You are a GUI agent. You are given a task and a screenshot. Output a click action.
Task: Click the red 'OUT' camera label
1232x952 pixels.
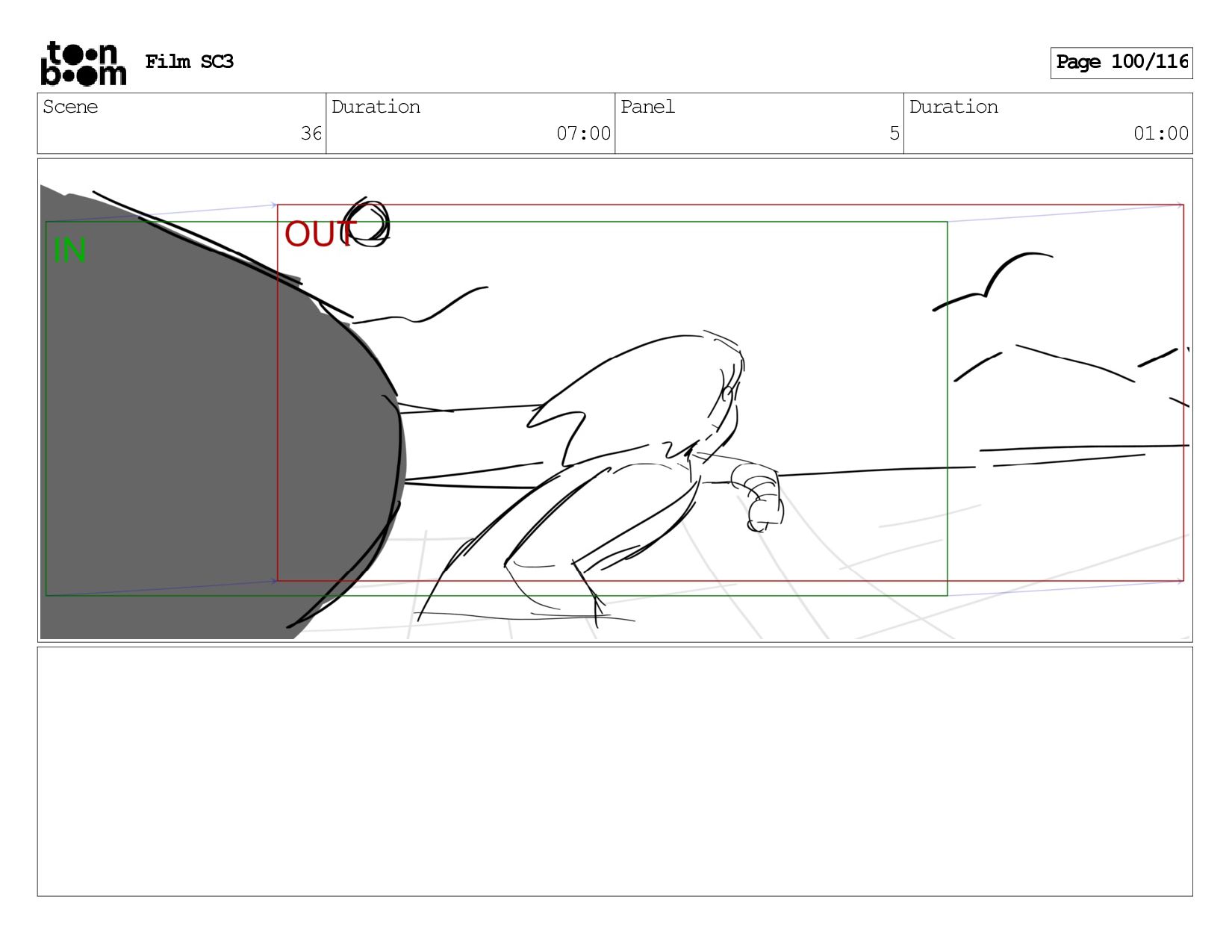[320, 234]
